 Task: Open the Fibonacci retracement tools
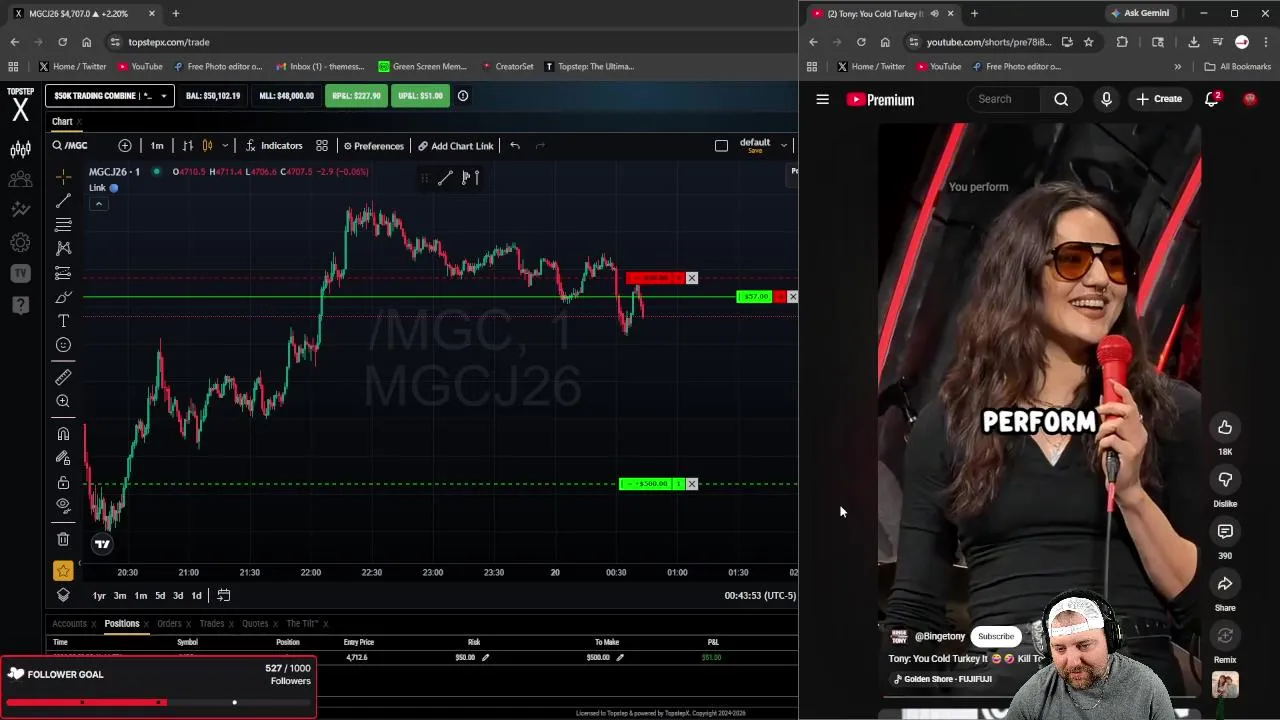63,224
